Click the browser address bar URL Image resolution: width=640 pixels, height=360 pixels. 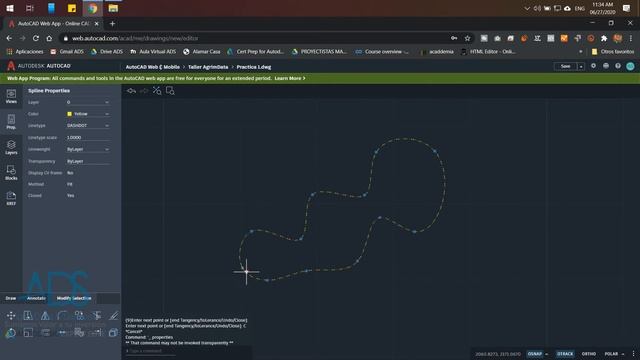click(x=135, y=38)
